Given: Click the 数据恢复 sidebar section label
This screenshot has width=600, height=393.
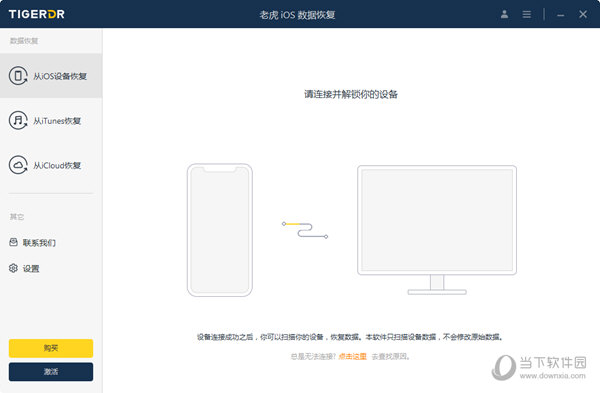Looking at the screenshot, I should coord(24,41).
